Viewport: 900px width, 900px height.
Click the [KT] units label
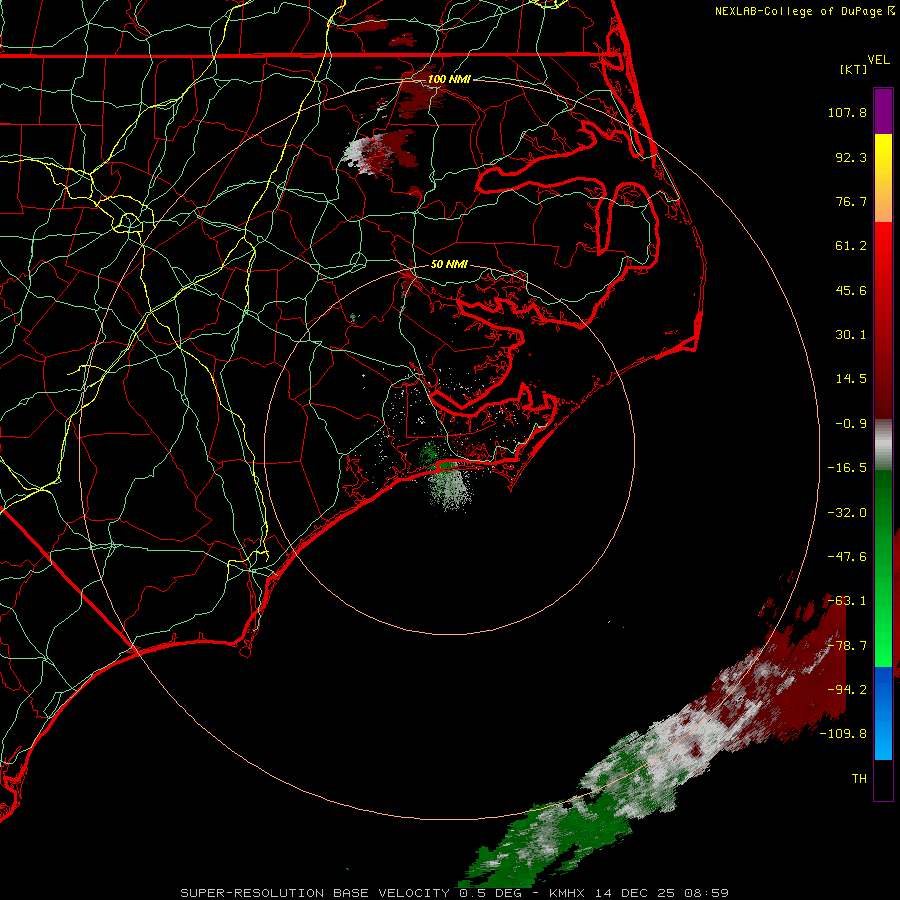(x=854, y=69)
